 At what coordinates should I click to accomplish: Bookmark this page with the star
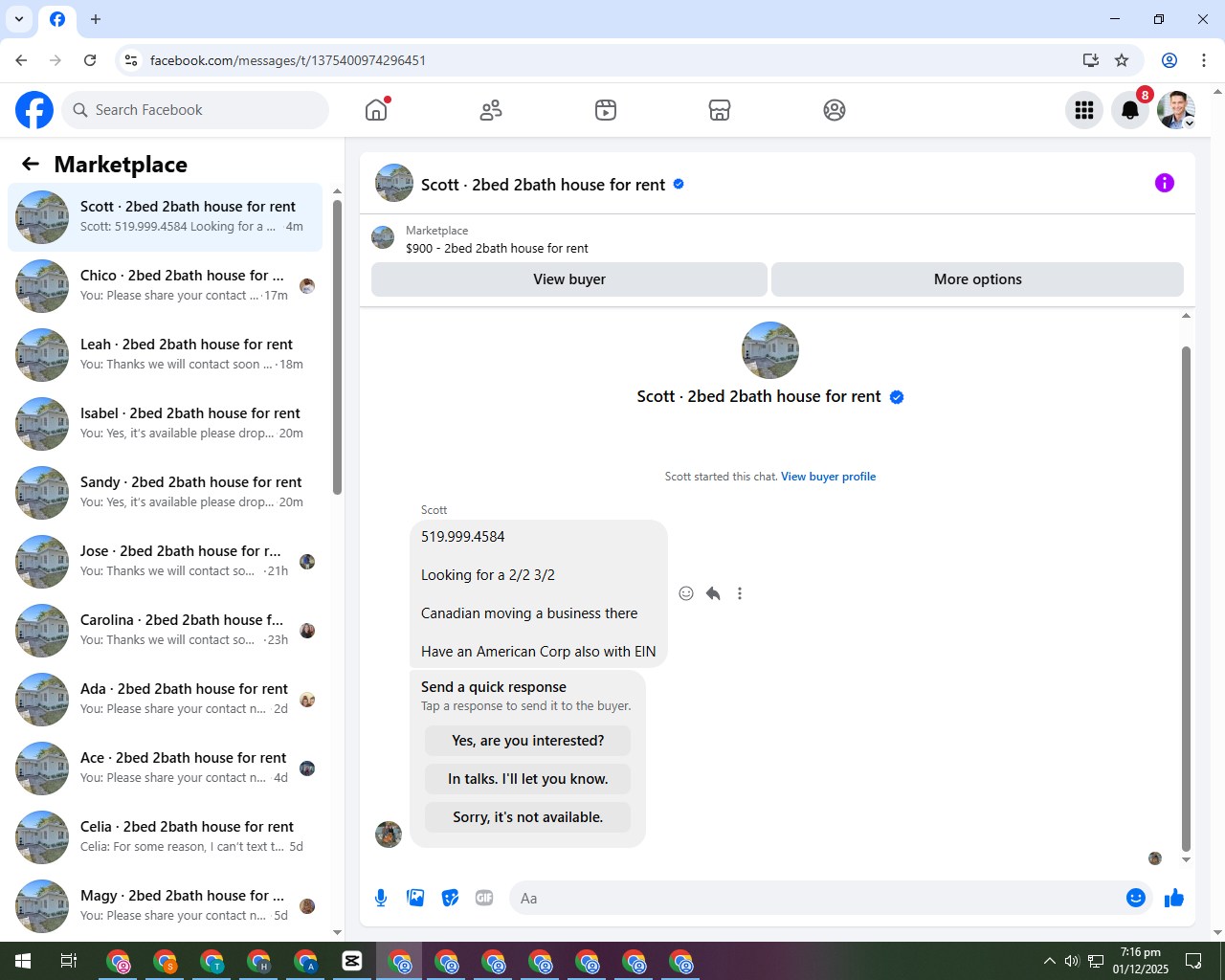[1122, 60]
